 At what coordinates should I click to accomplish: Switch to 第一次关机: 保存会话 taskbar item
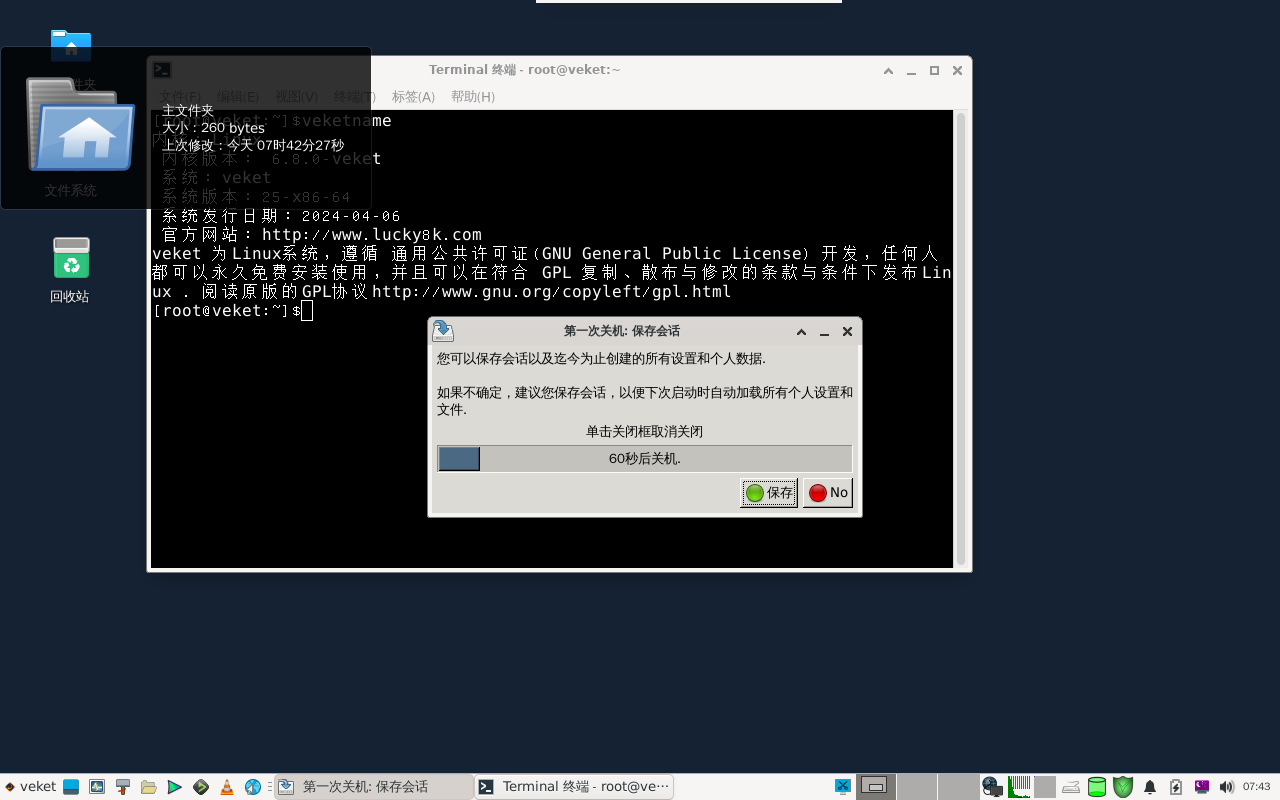point(374,787)
